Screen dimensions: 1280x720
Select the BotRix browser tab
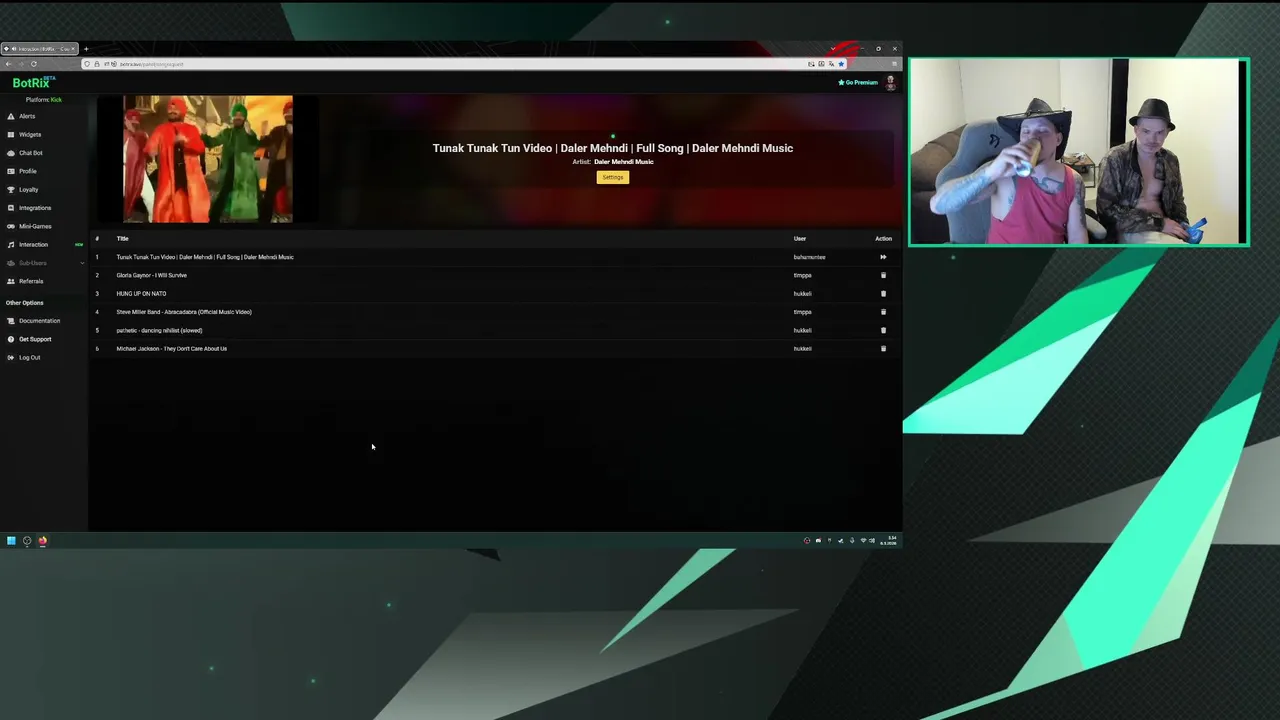click(39, 49)
